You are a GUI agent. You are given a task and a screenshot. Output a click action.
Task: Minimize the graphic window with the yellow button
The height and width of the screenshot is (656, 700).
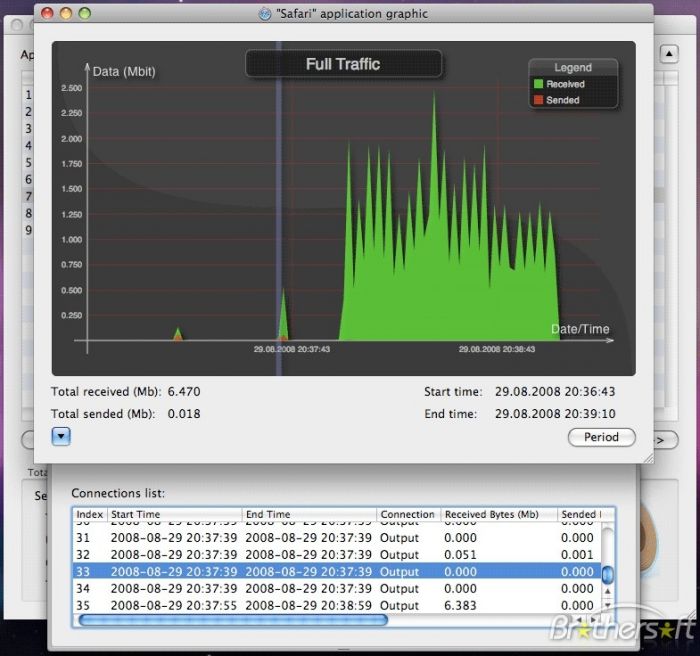coord(66,13)
